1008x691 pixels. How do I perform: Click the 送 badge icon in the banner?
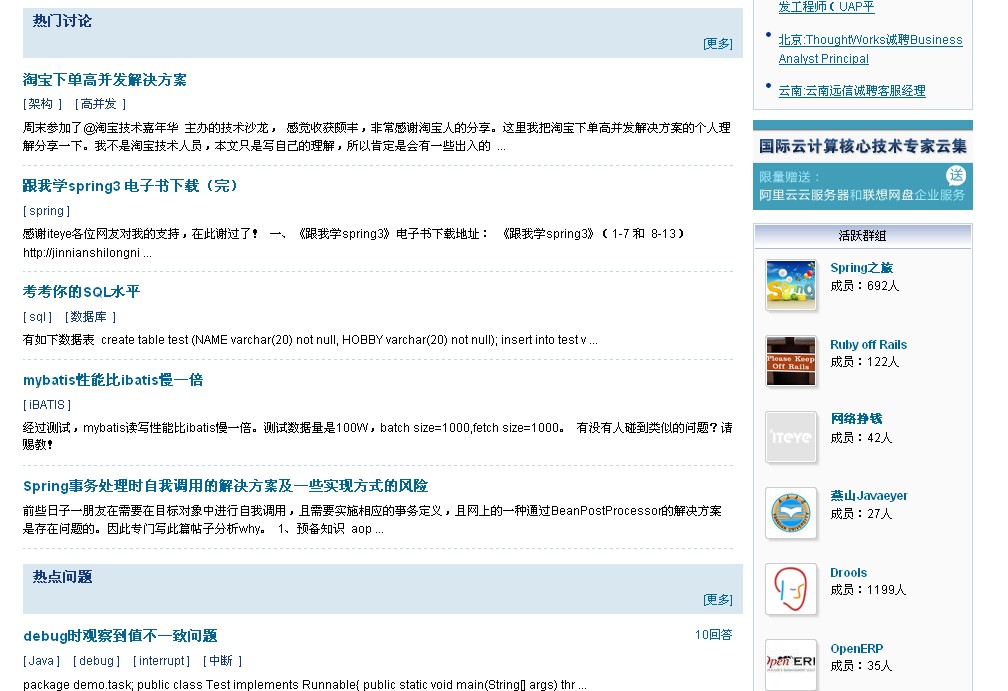956,175
